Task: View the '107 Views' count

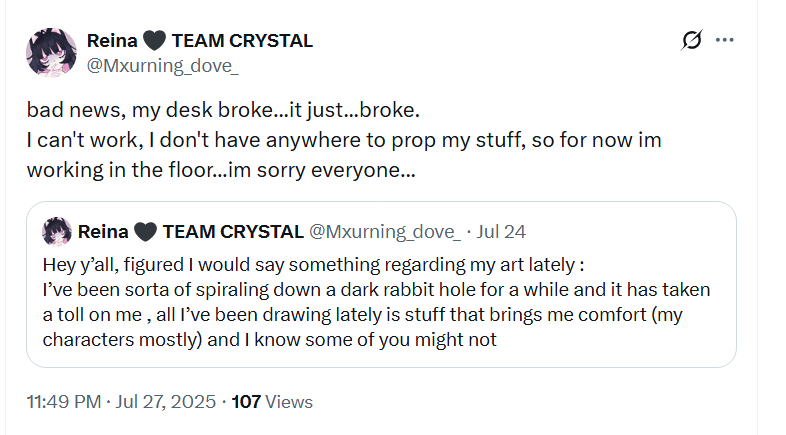Action: point(272,402)
